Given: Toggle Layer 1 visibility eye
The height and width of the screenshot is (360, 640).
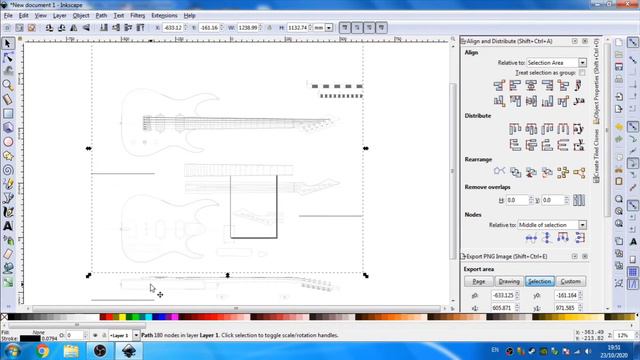Looking at the screenshot, I should point(95,335).
